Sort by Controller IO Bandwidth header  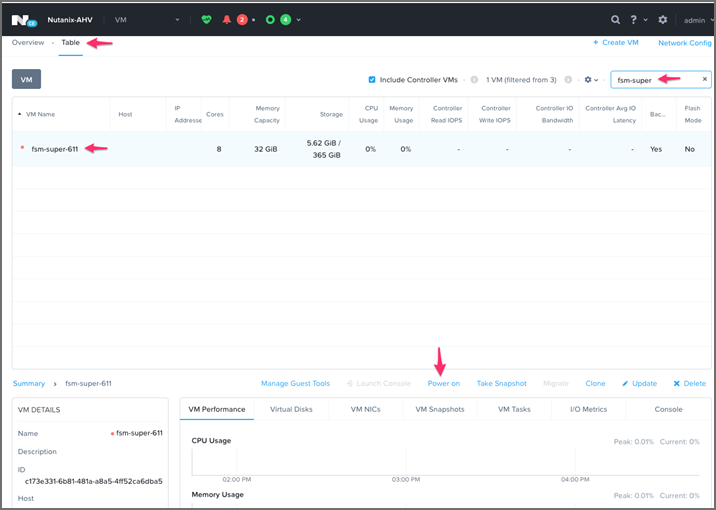554,114
